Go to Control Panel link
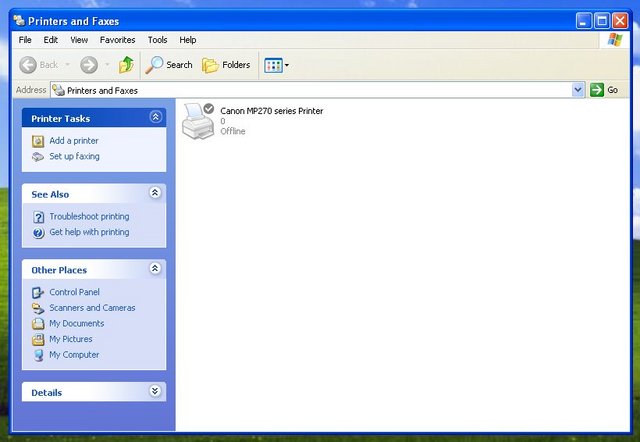The image size is (640, 442). coord(74,292)
